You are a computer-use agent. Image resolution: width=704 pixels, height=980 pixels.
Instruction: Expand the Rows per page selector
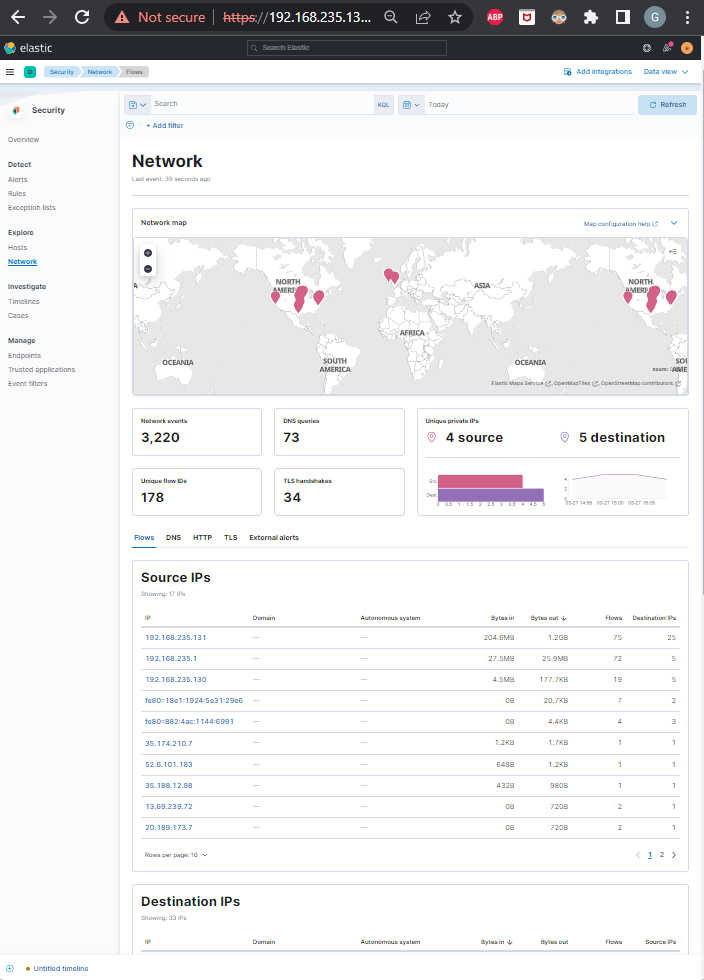coord(177,855)
